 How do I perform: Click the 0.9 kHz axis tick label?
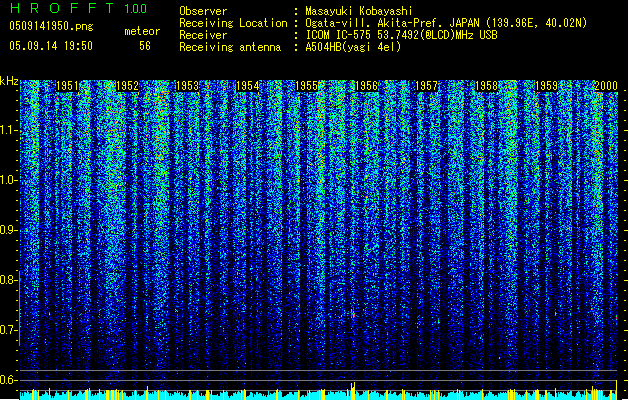click(8, 230)
